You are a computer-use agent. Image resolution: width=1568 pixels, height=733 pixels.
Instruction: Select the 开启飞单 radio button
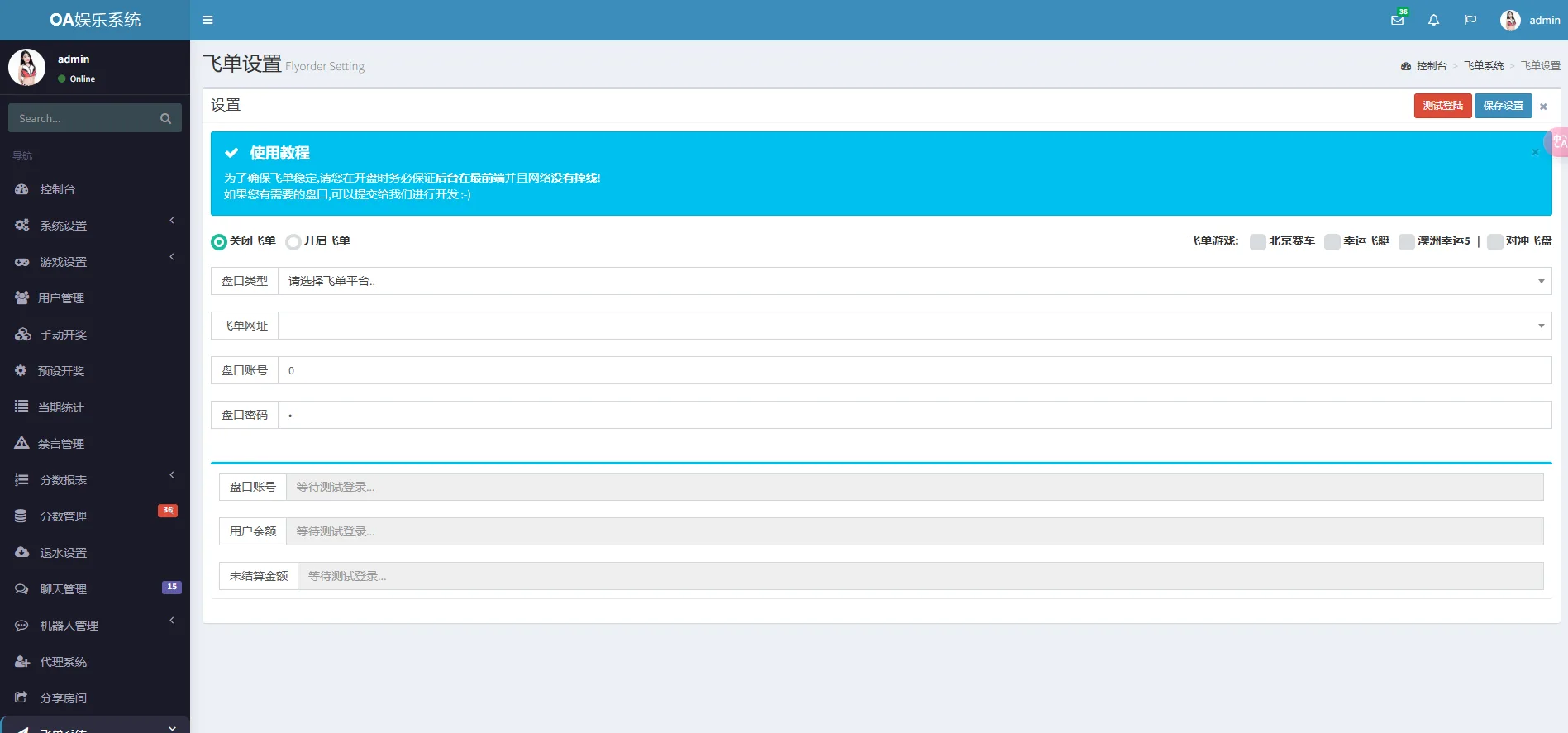tap(293, 242)
